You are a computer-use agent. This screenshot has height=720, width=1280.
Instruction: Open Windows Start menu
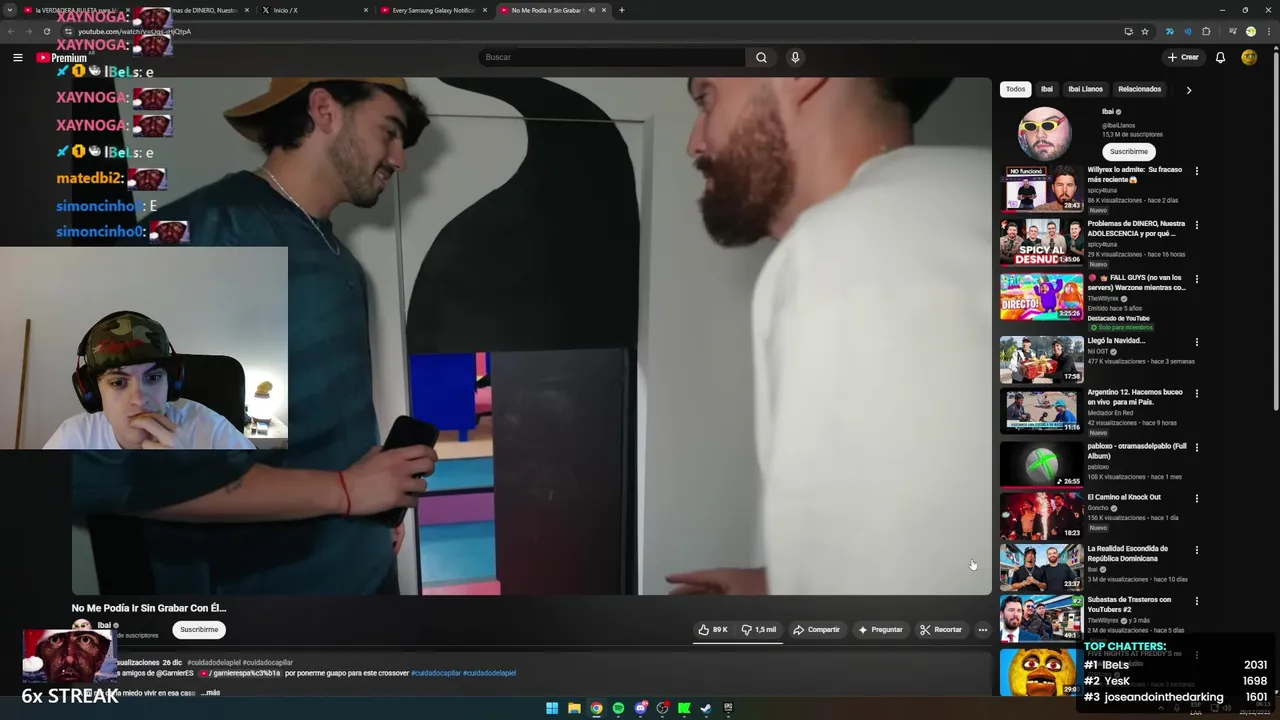552,708
